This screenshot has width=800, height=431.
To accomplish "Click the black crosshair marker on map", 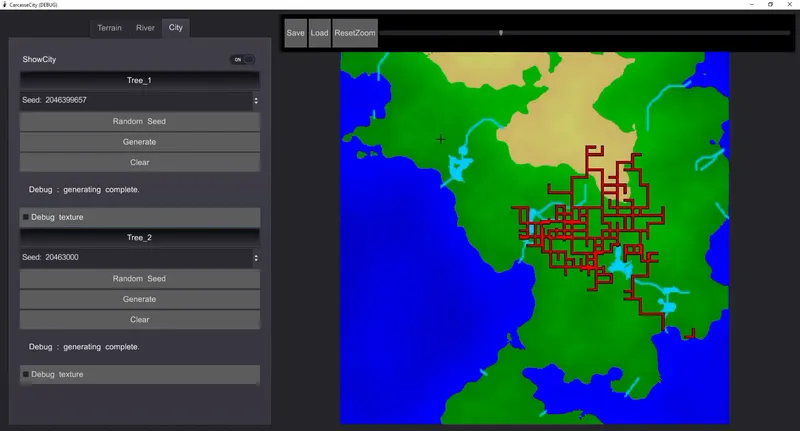I will point(441,139).
